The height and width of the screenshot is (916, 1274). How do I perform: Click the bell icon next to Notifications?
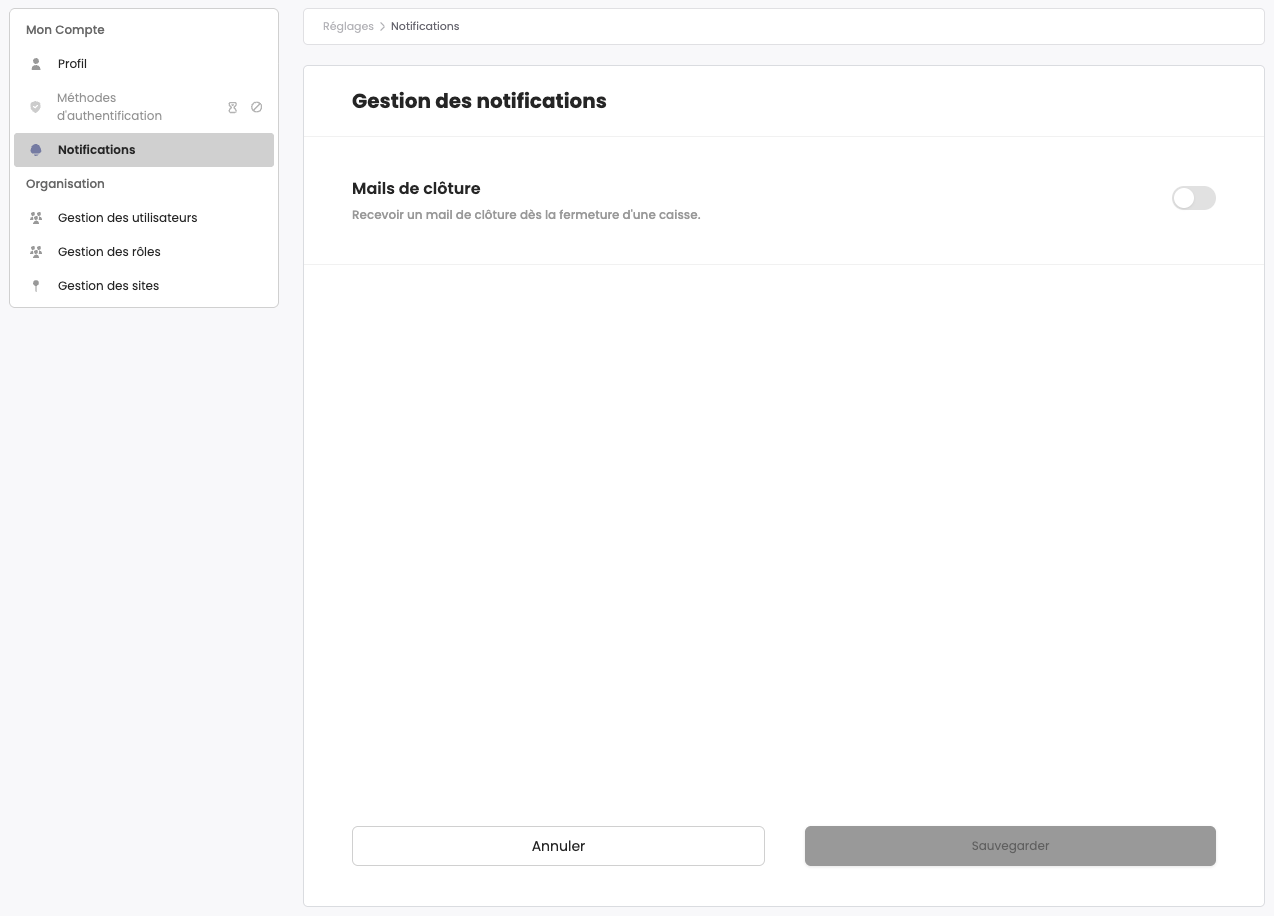pyautogui.click(x=36, y=150)
